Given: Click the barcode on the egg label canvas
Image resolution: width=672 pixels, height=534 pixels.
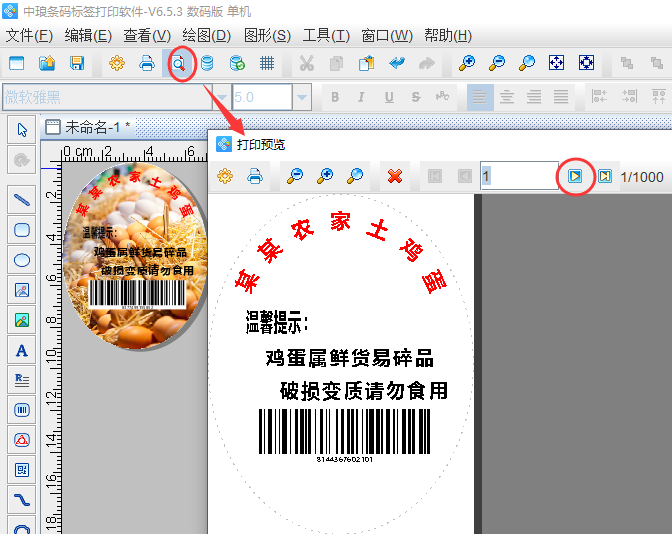Looking at the screenshot, I should tap(137, 294).
